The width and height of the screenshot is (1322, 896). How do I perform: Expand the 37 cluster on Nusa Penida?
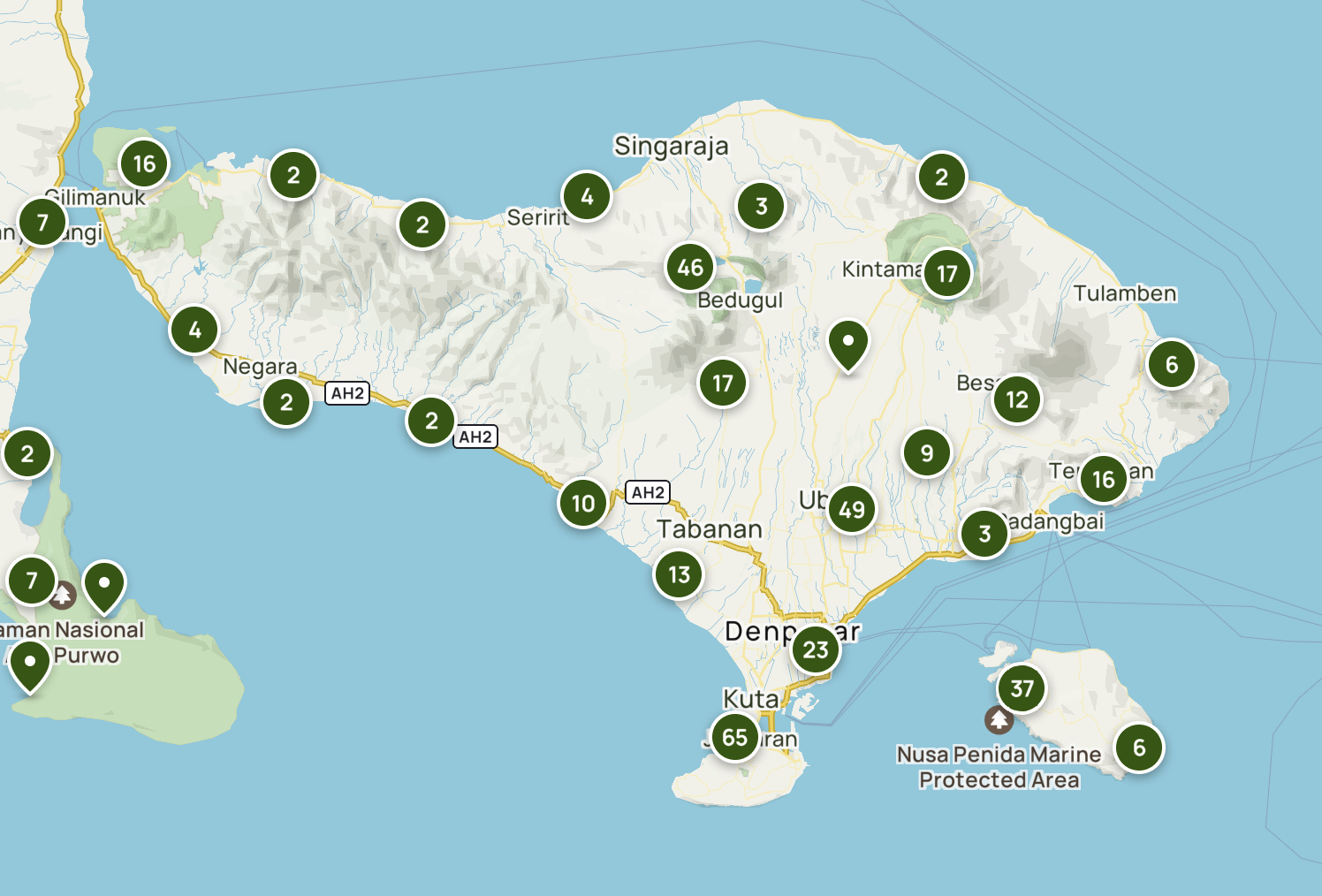(x=1022, y=688)
